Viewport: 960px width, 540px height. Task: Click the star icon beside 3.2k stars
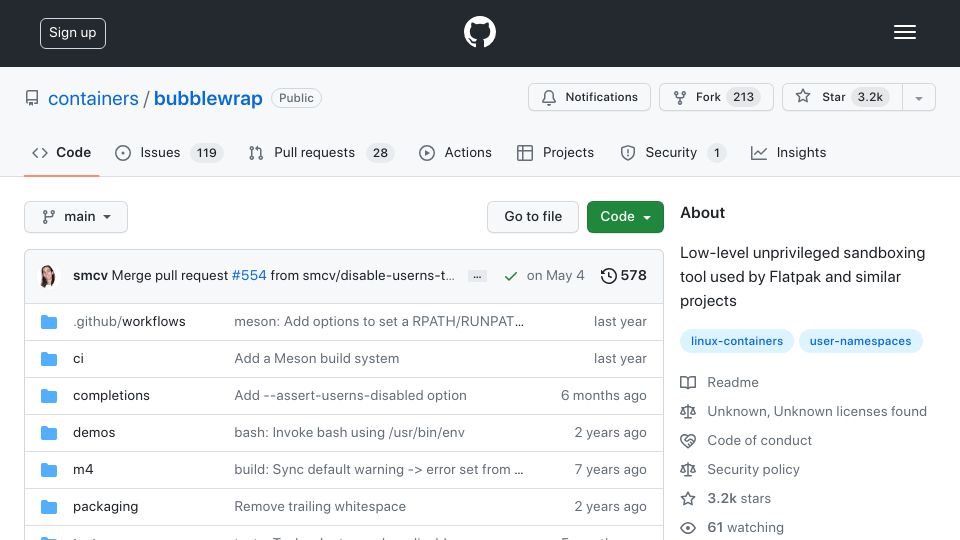[688, 498]
